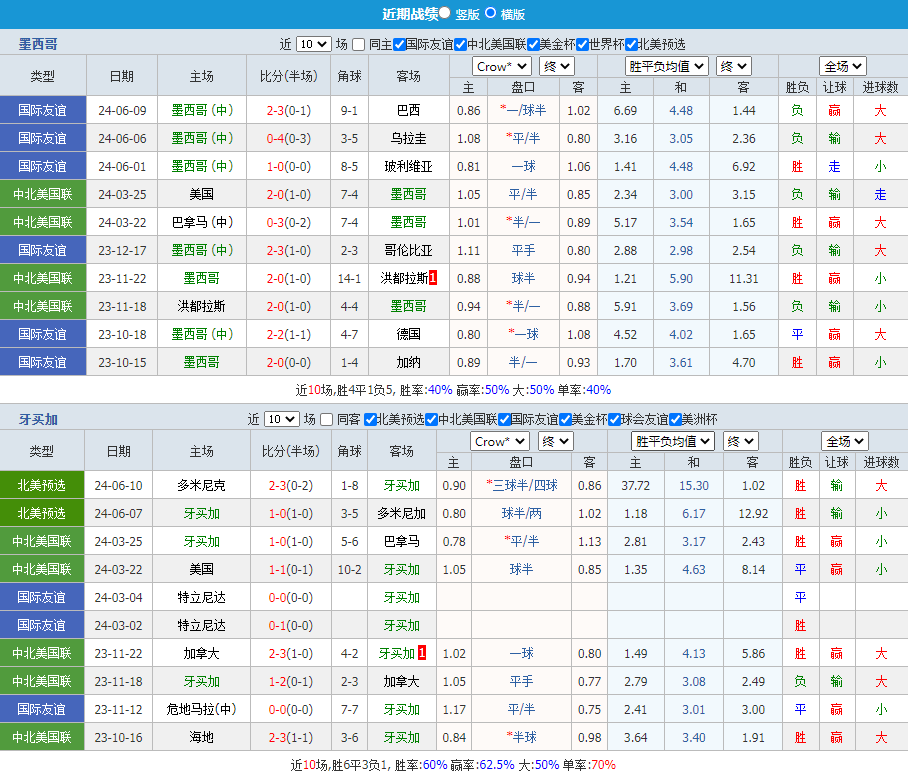Viewport: 908px width, 774px height.
Task: Open the 巴西 team link
Action: pos(408,110)
